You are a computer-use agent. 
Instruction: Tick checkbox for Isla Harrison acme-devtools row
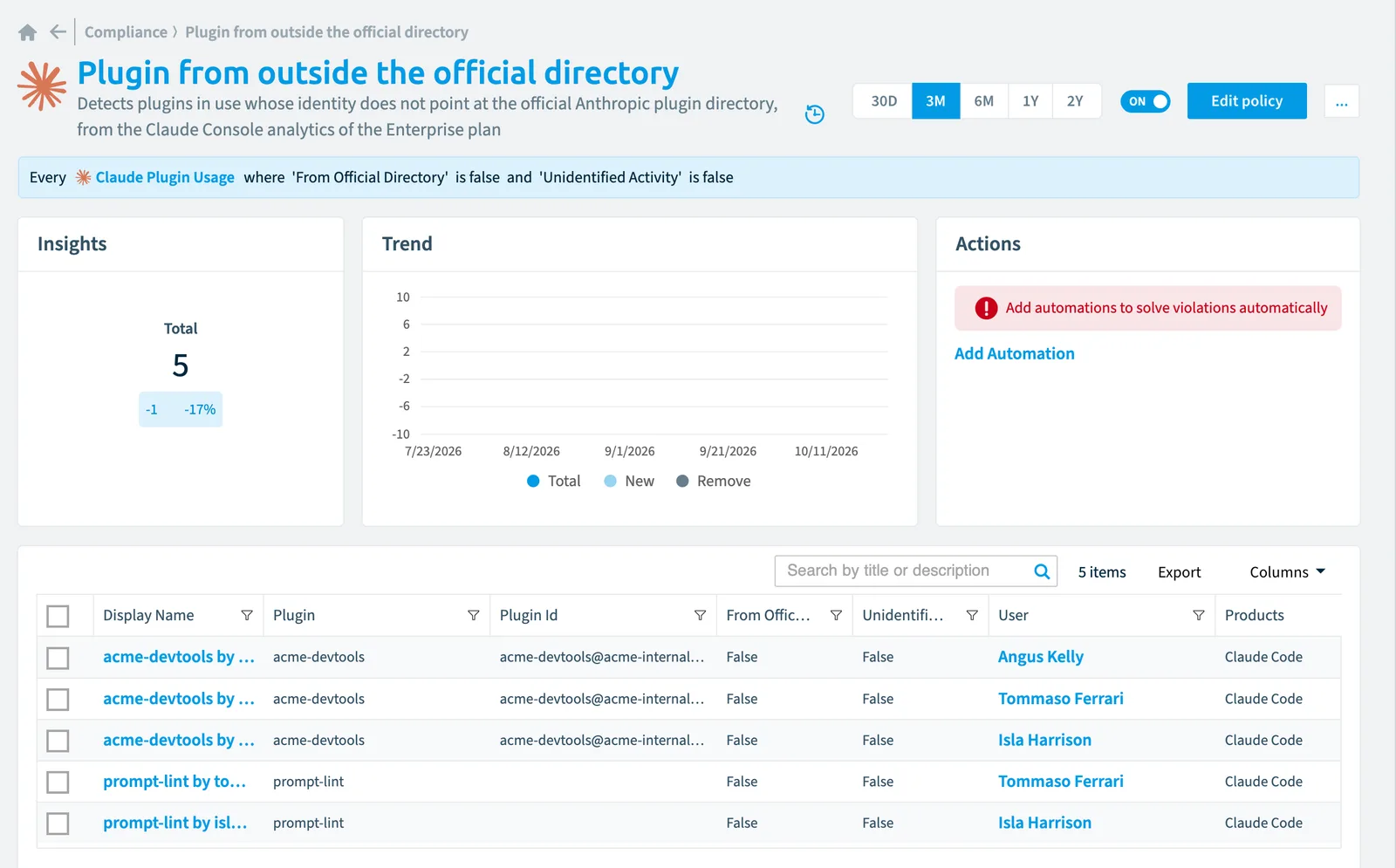click(58, 741)
